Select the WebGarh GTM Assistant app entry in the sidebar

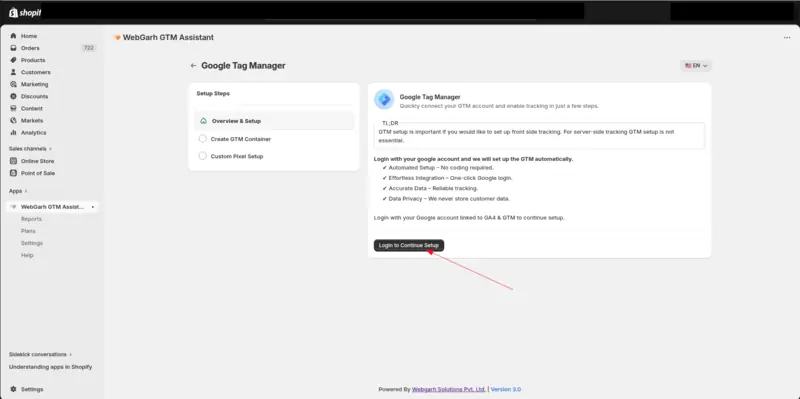pyautogui.click(x=52, y=207)
